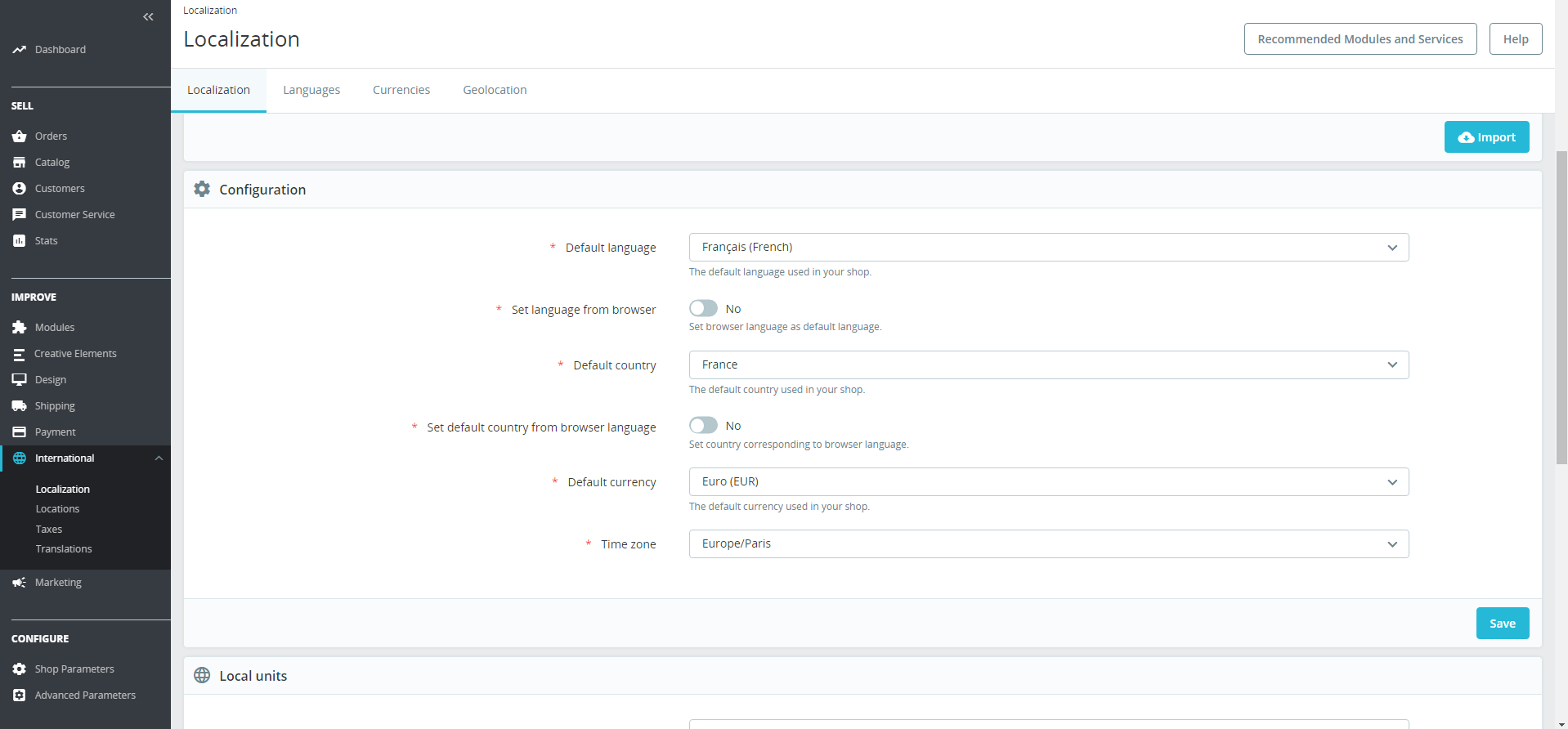Expand the Default country dropdown
The width and height of the screenshot is (1568, 729).
(x=1049, y=364)
